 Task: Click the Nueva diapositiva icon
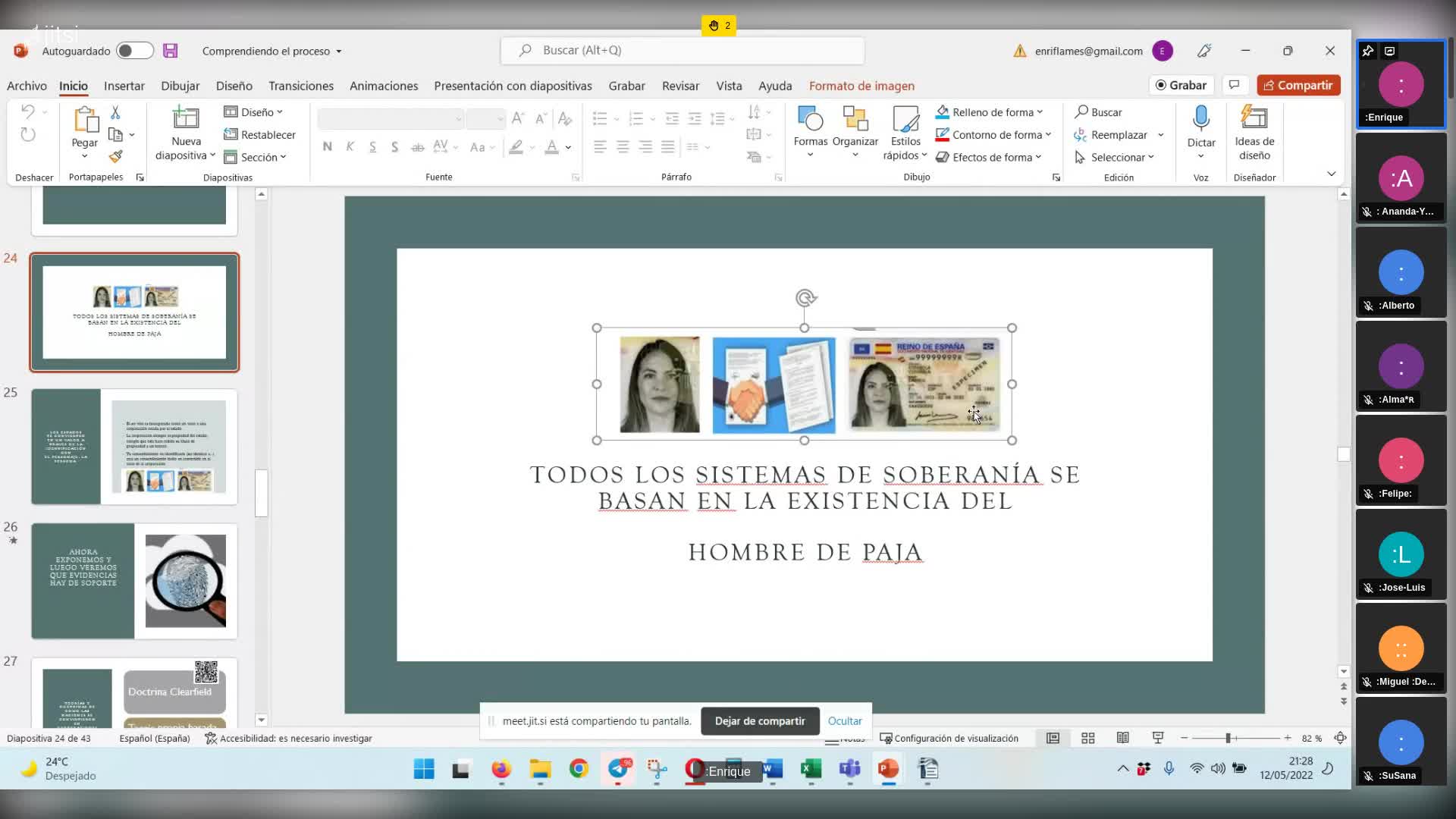pyautogui.click(x=186, y=118)
